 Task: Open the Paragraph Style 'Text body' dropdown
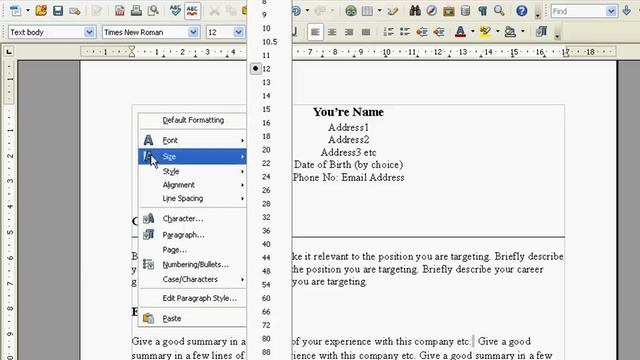click(x=89, y=32)
